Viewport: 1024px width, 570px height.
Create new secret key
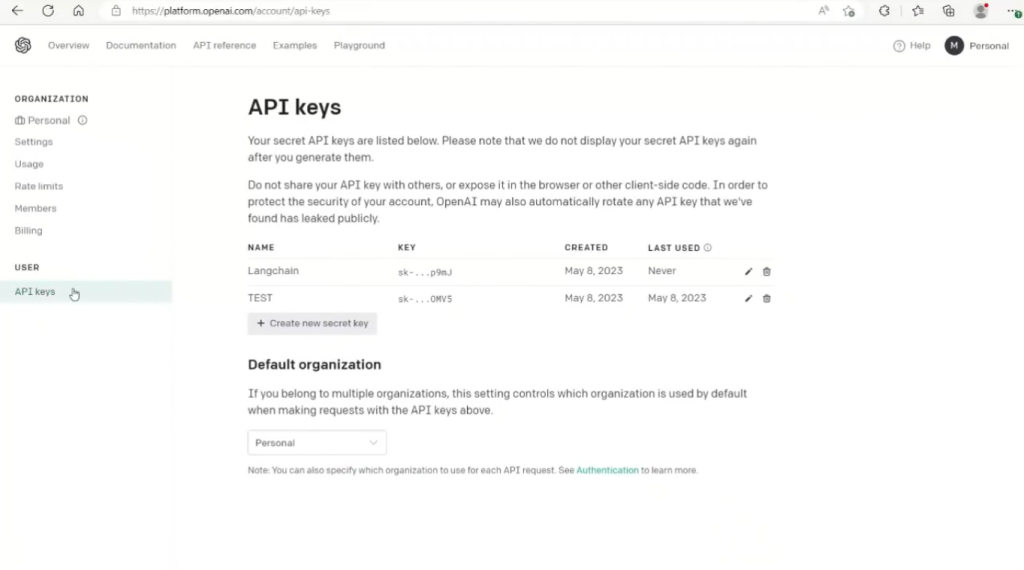[312, 324]
